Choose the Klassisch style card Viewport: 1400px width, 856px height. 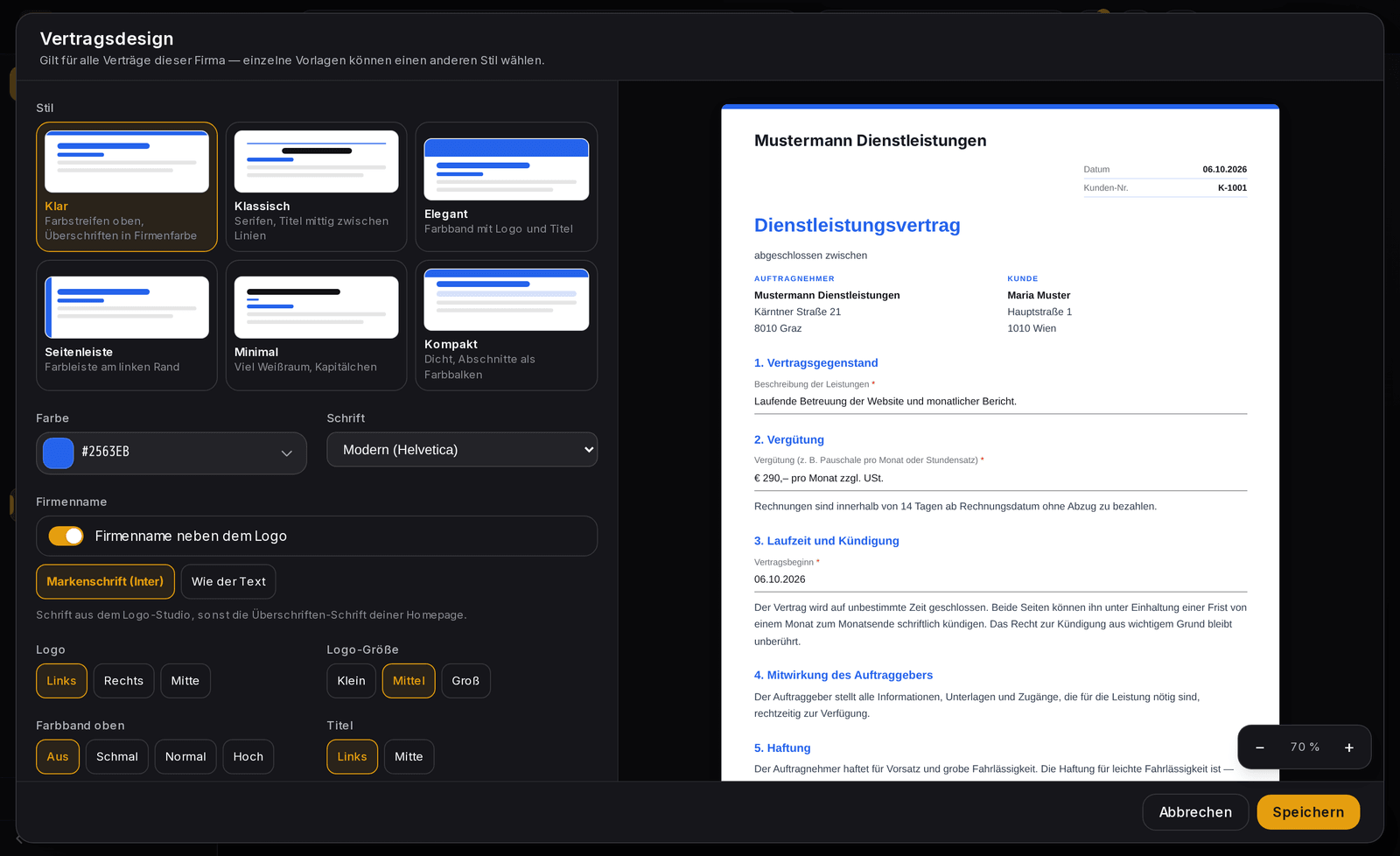pyautogui.click(x=317, y=186)
